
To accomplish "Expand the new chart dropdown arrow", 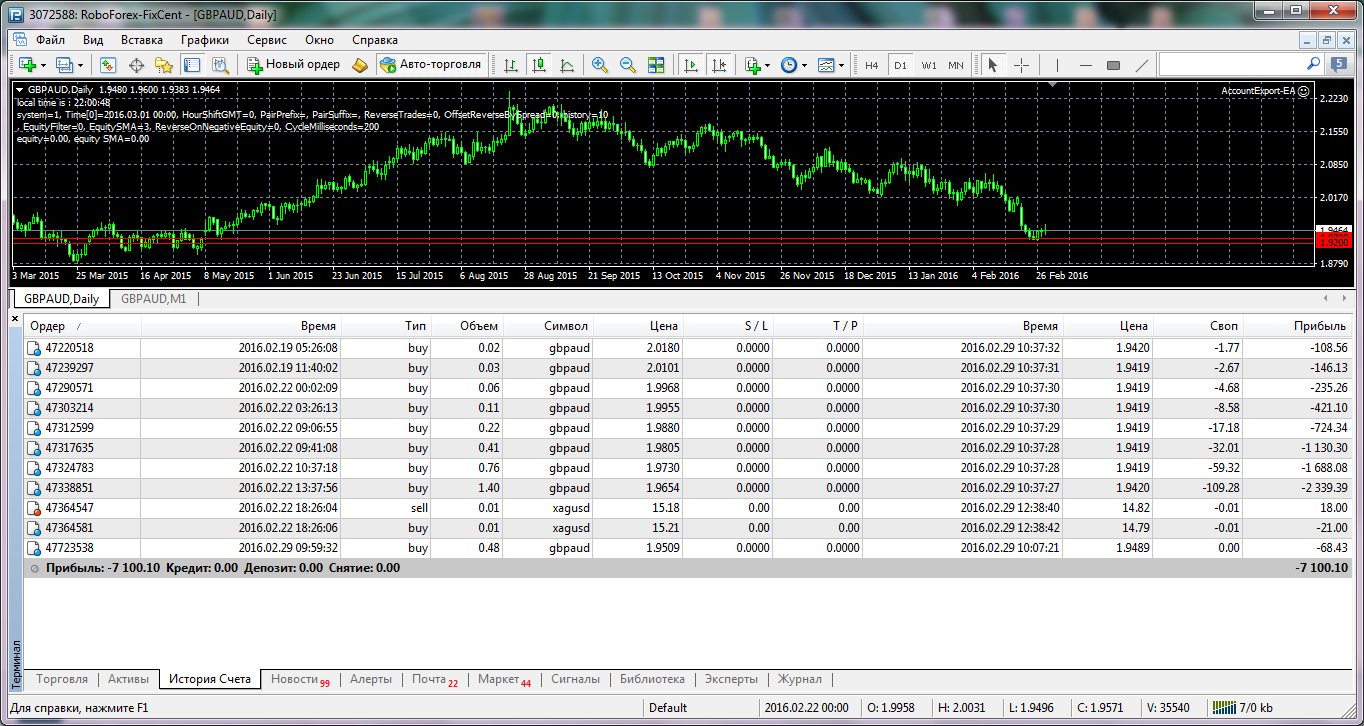I will (x=43, y=65).
